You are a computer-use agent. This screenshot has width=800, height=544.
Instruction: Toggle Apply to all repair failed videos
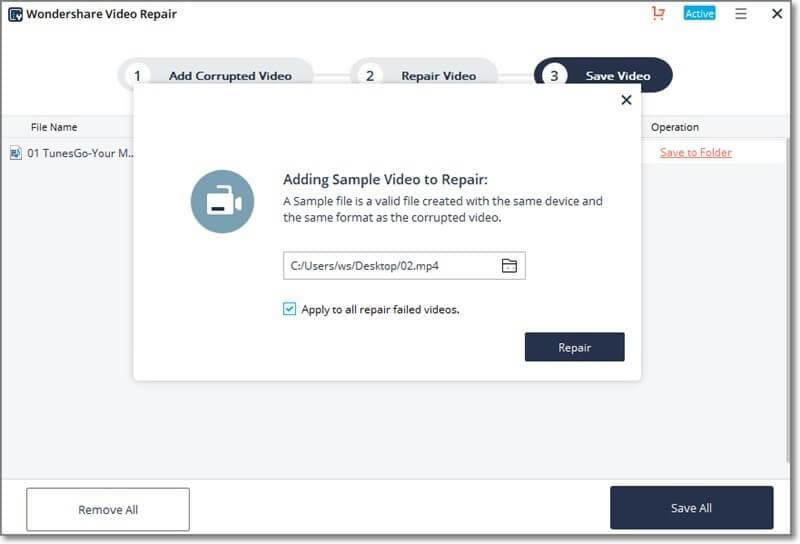(x=290, y=310)
